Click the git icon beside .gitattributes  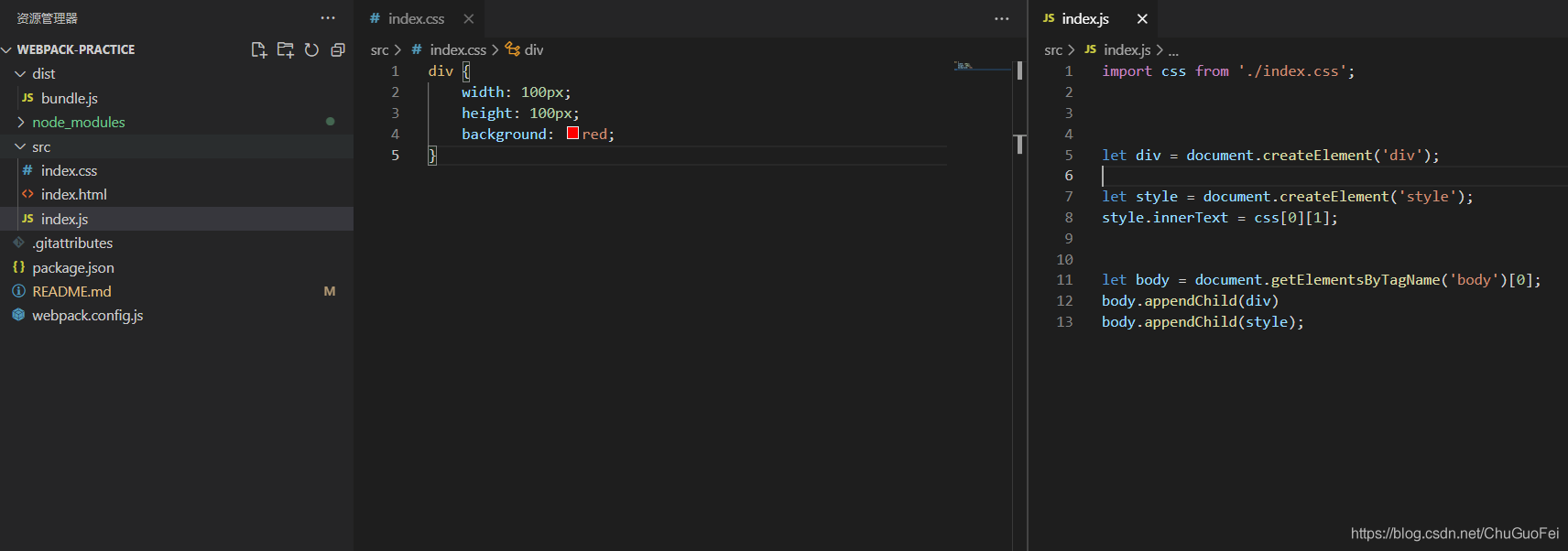tap(18, 243)
